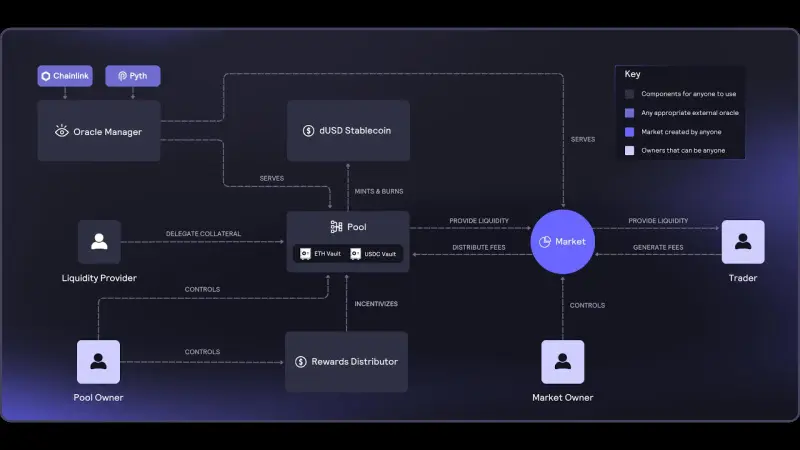
Task: Click the Liquidity Provider person icon
Action: pos(99,242)
